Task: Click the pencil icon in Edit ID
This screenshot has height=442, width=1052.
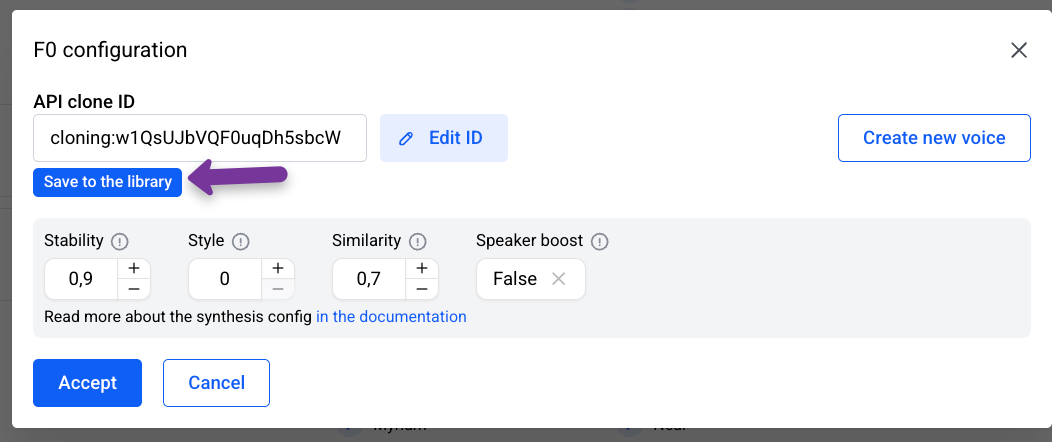Action: [406, 139]
